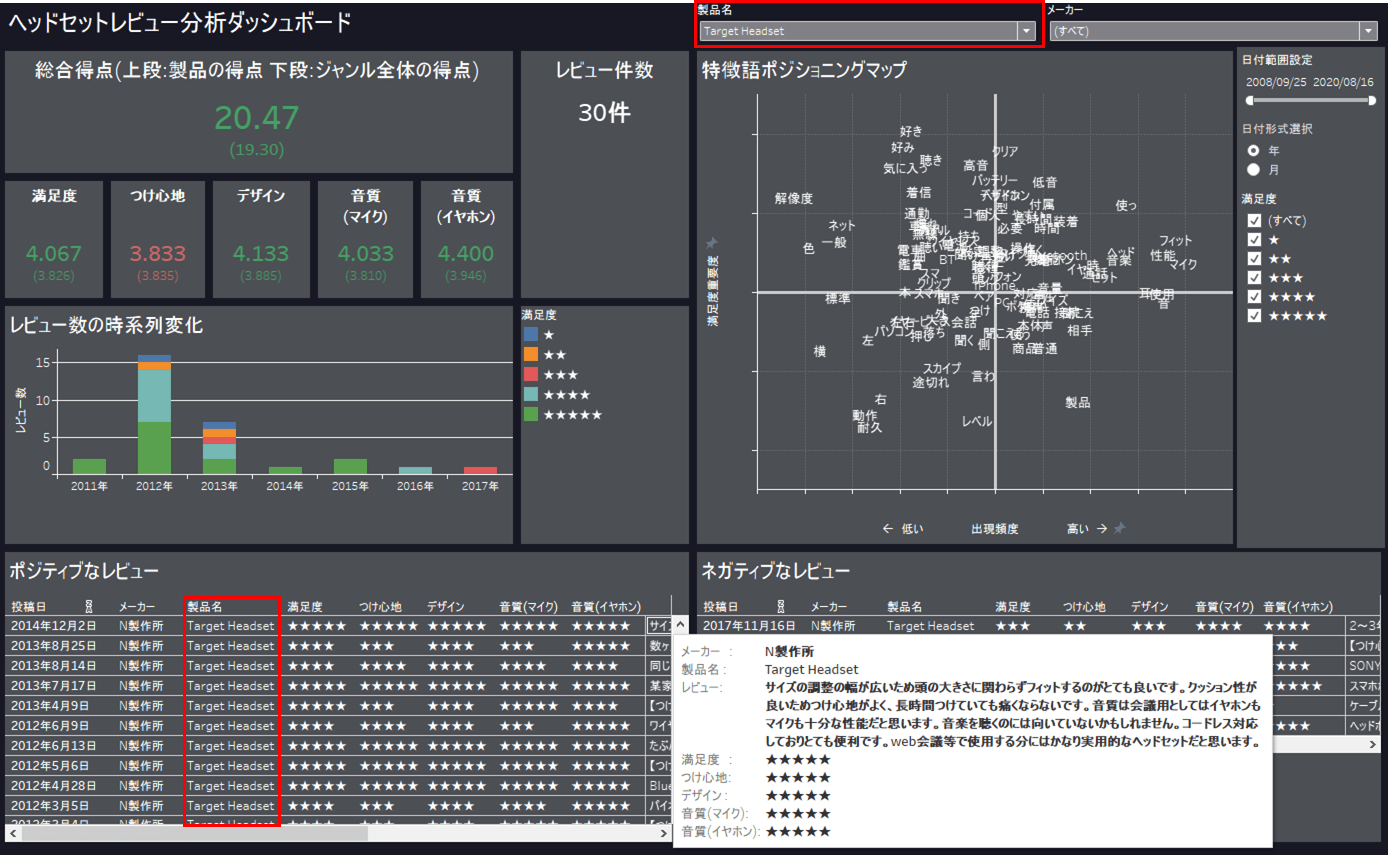Click the レベル word on positioning map
Image resolution: width=1388 pixels, height=855 pixels.
click(977, 422)
